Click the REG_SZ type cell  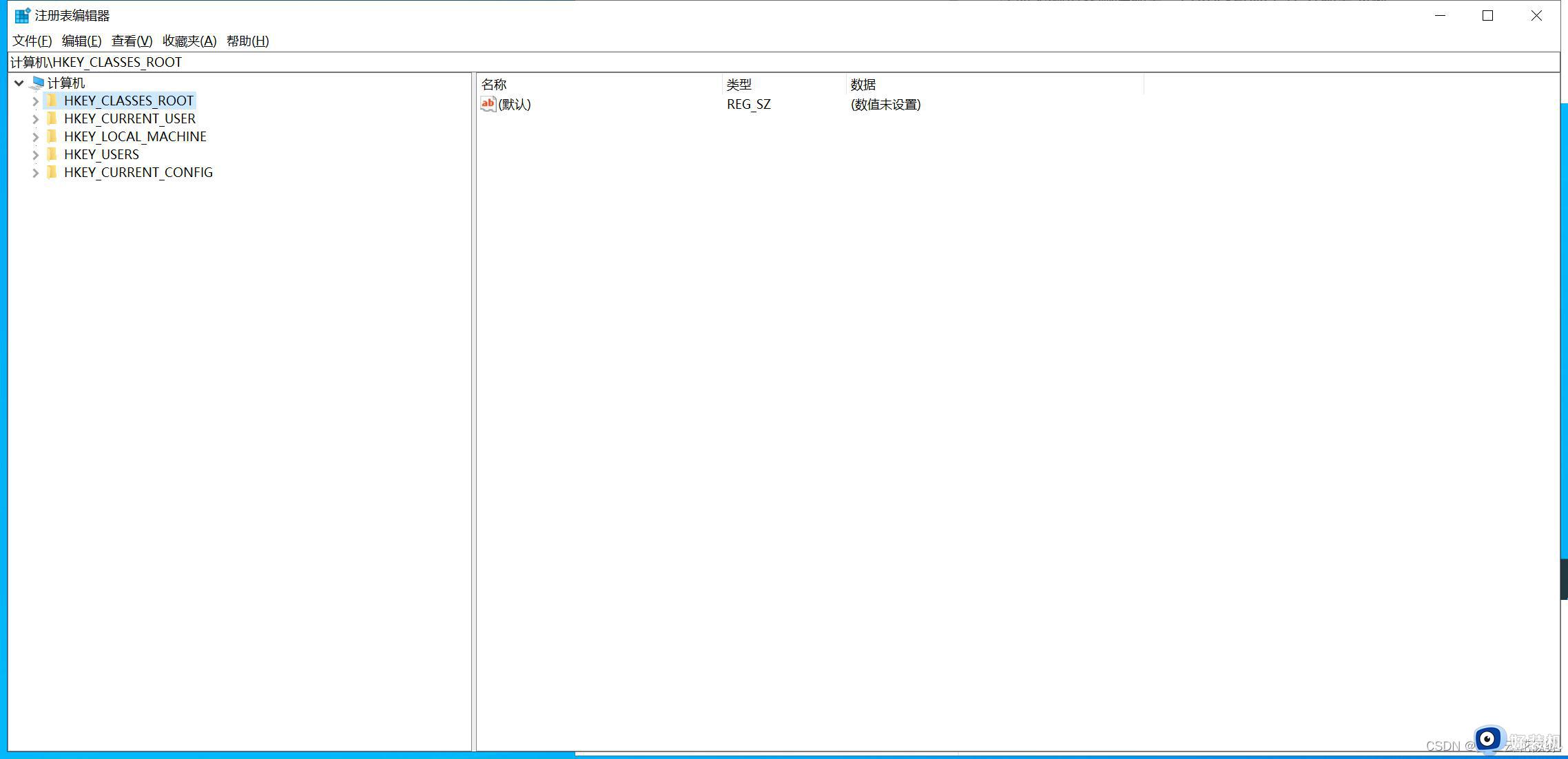tap(749, 105)
